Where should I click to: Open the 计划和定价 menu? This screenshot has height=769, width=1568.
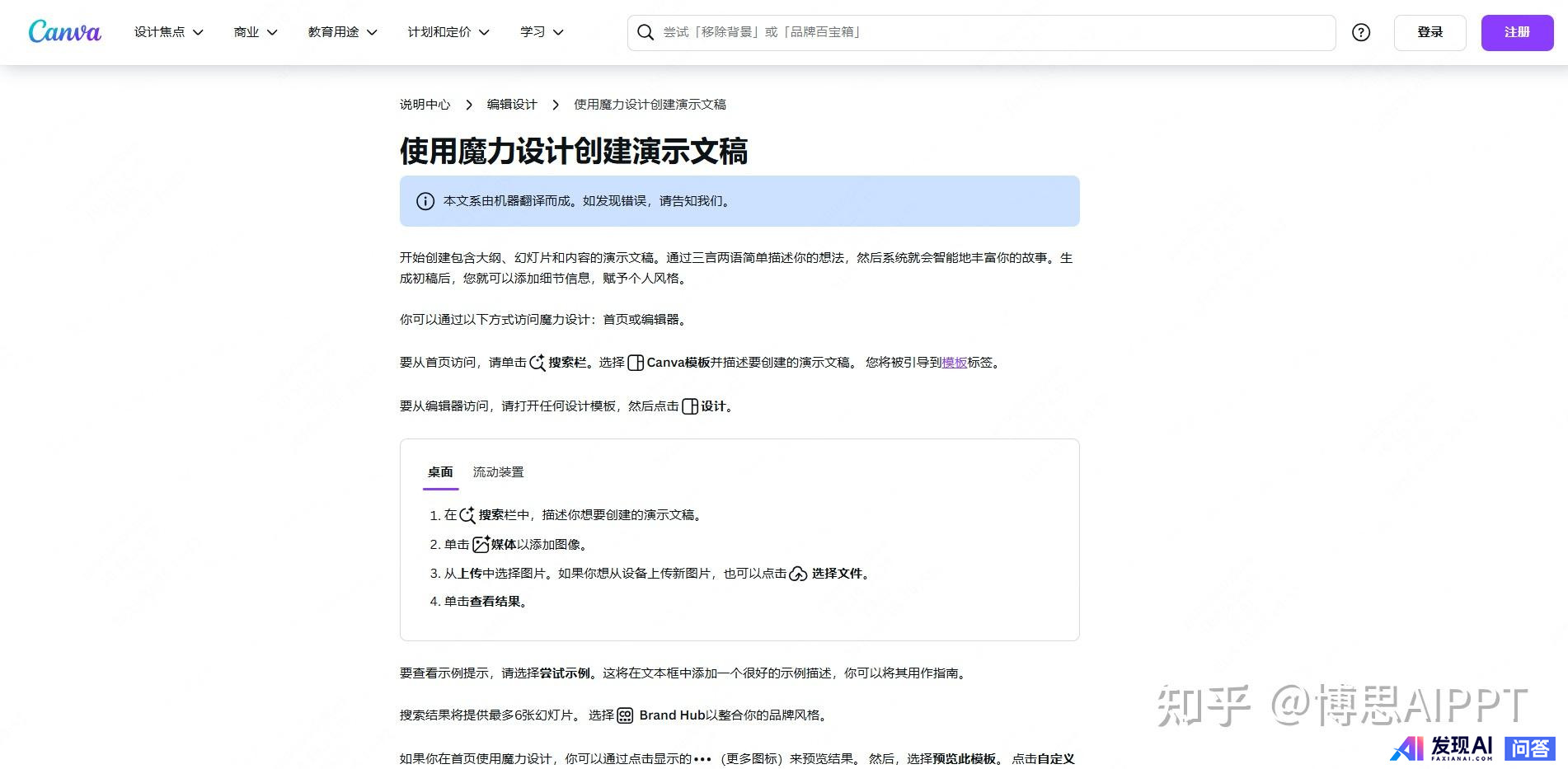448,32
